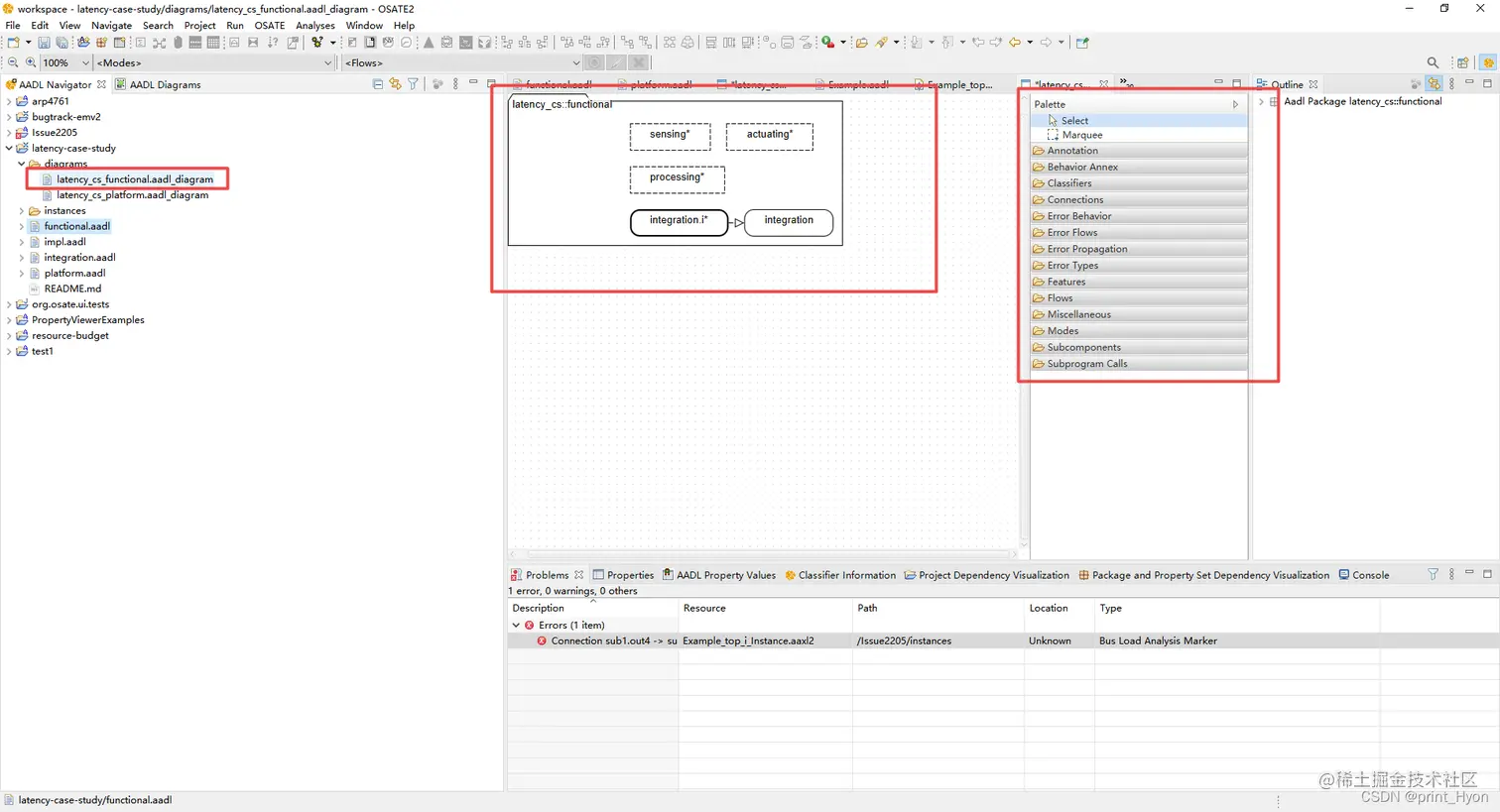Open the Analyses menu
Viewport: 1500px width, 812px height.
click(315, 25)
